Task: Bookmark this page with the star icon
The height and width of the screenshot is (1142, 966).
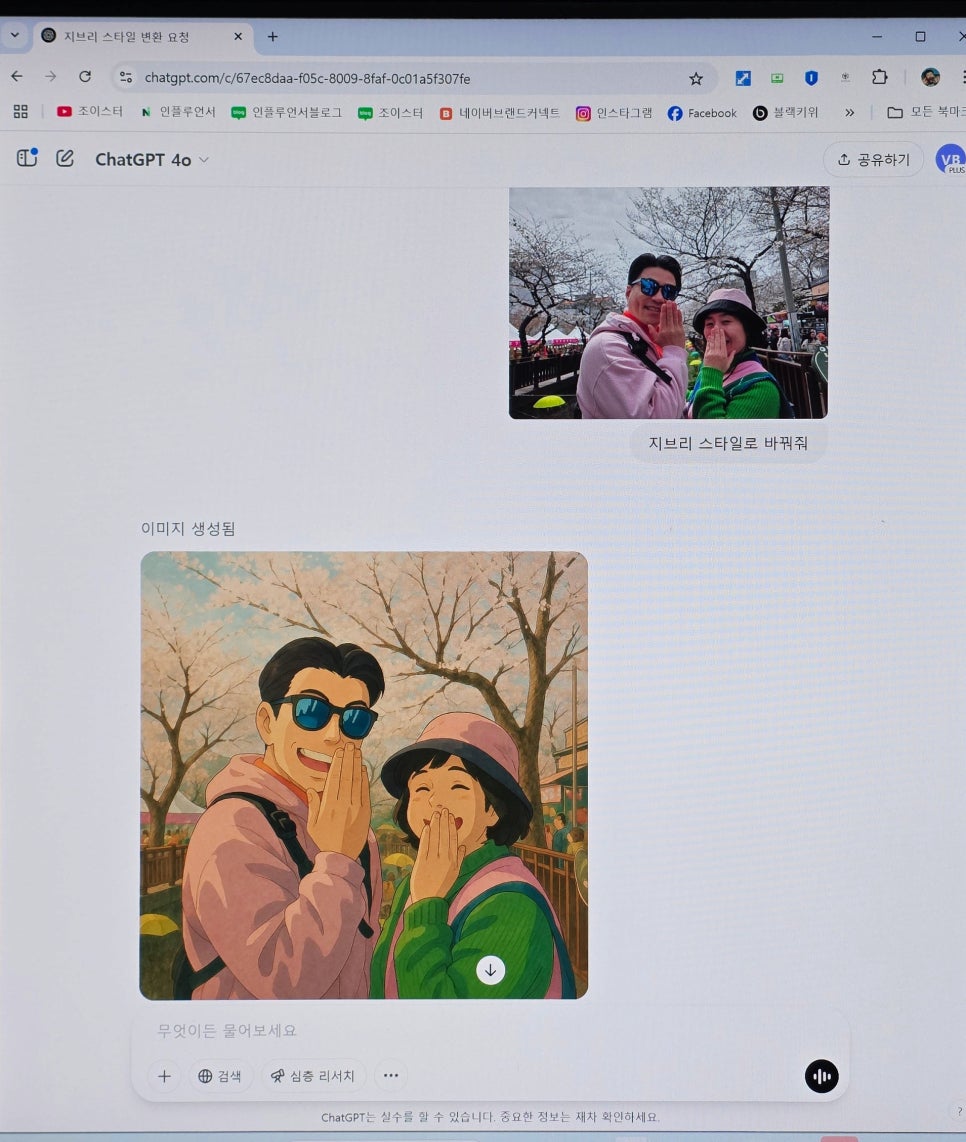Action: (x=696, y=79)
